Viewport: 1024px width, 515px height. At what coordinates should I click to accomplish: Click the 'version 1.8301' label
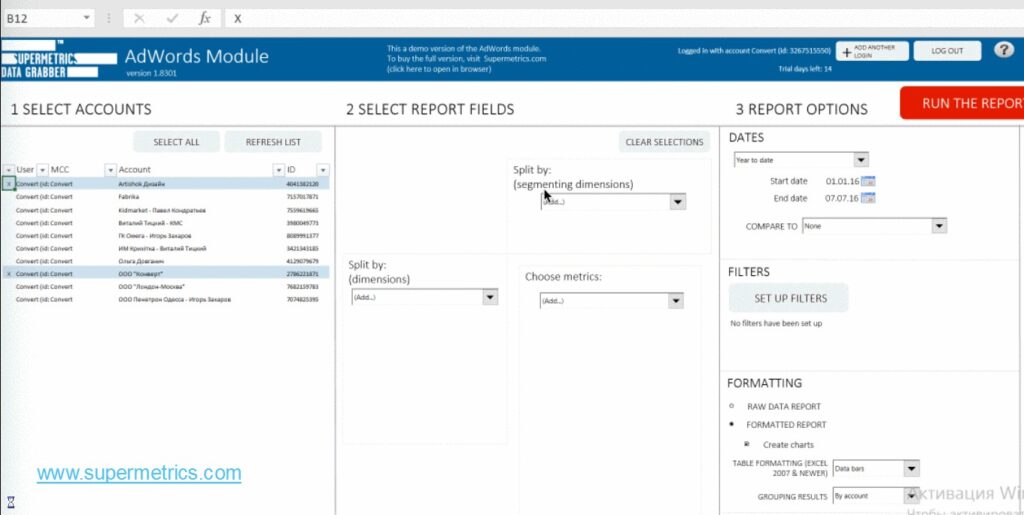152,73
